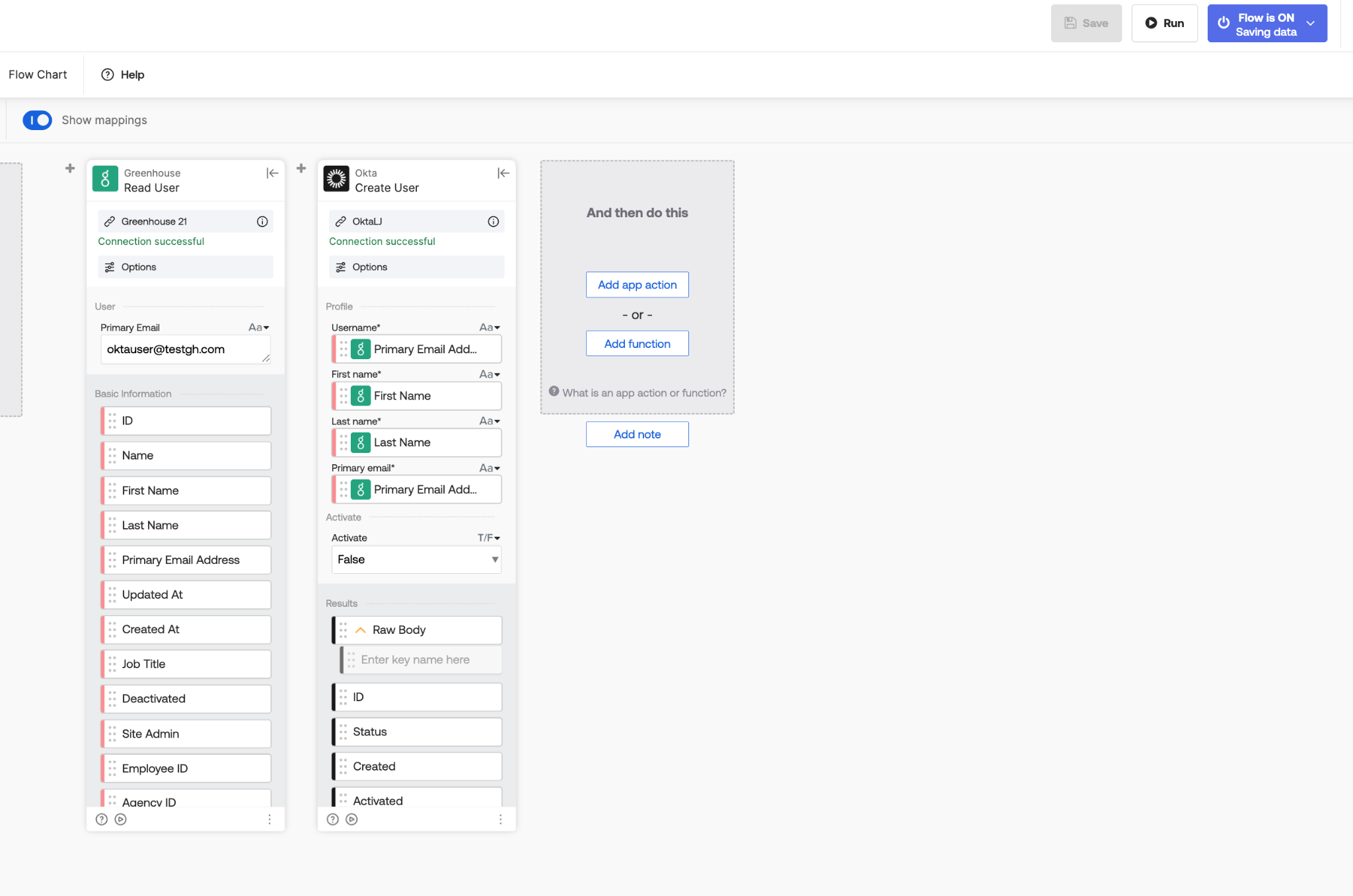Add a card before Okta Create User
The image size is (1353, 896).
[301, 168]
